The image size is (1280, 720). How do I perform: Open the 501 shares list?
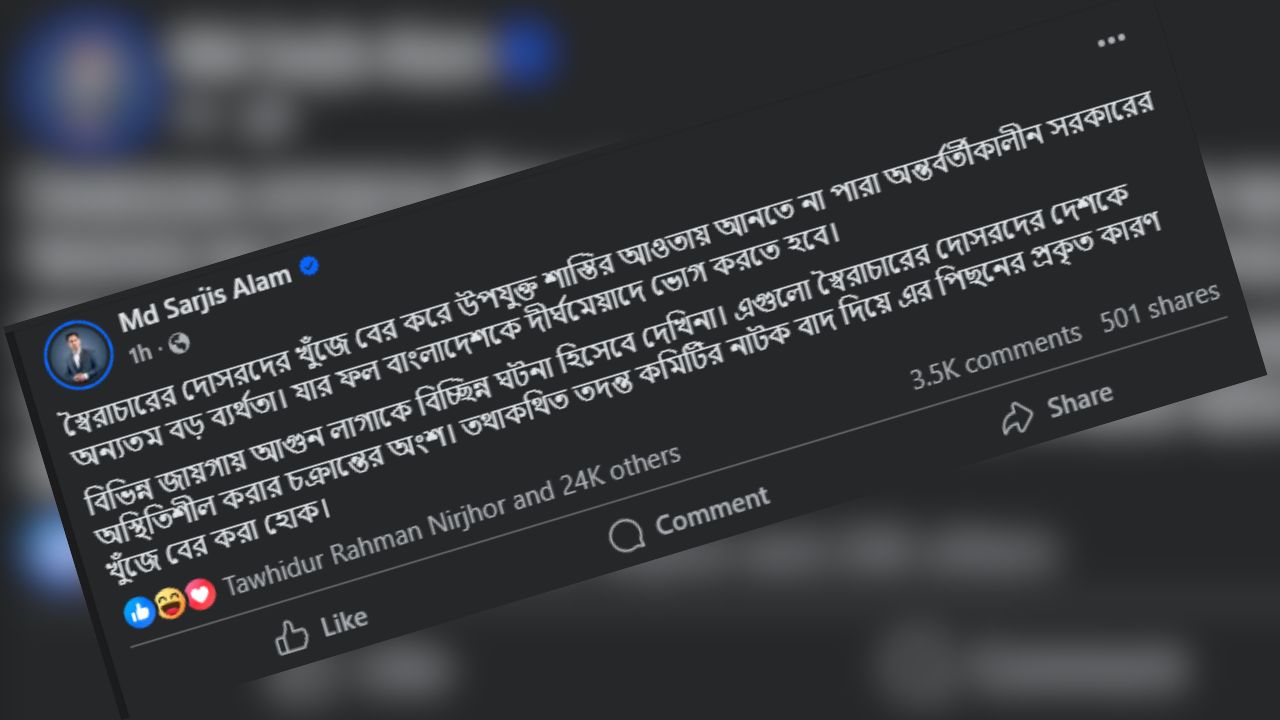click(1161, 310)
